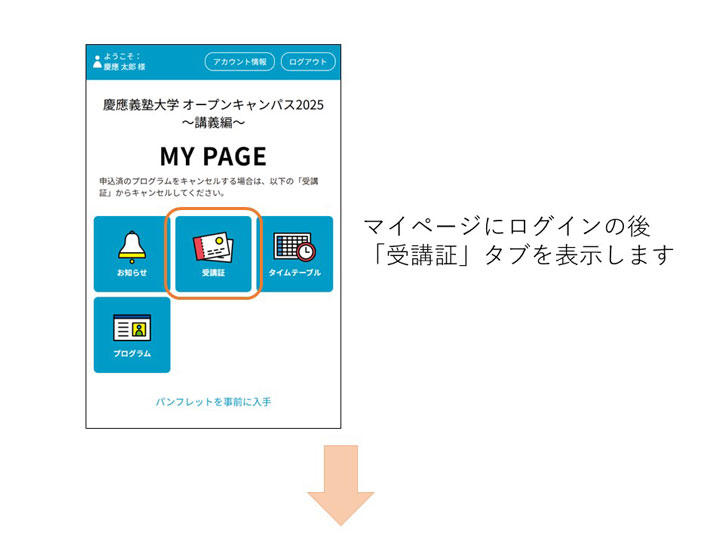Follow the パンフレットを事前に入手 link
This screenshot has height=543, width=724.
point(213,402)
